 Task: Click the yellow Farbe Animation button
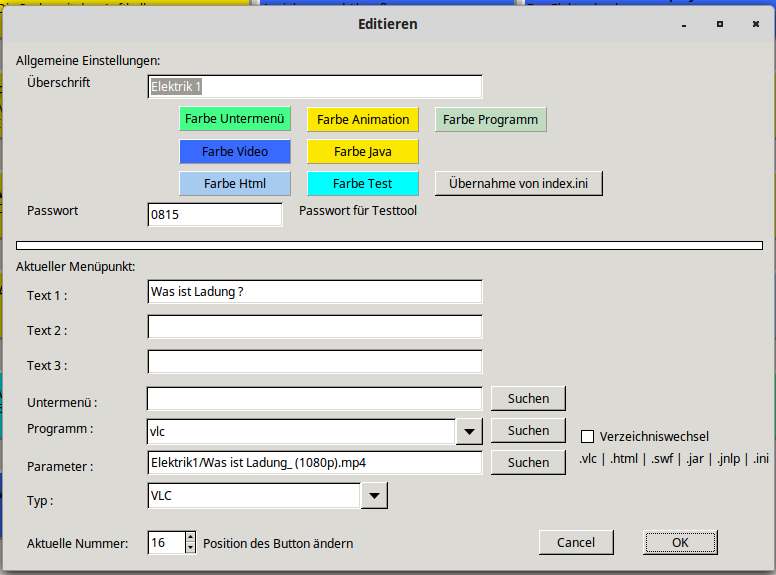(362, 119)
